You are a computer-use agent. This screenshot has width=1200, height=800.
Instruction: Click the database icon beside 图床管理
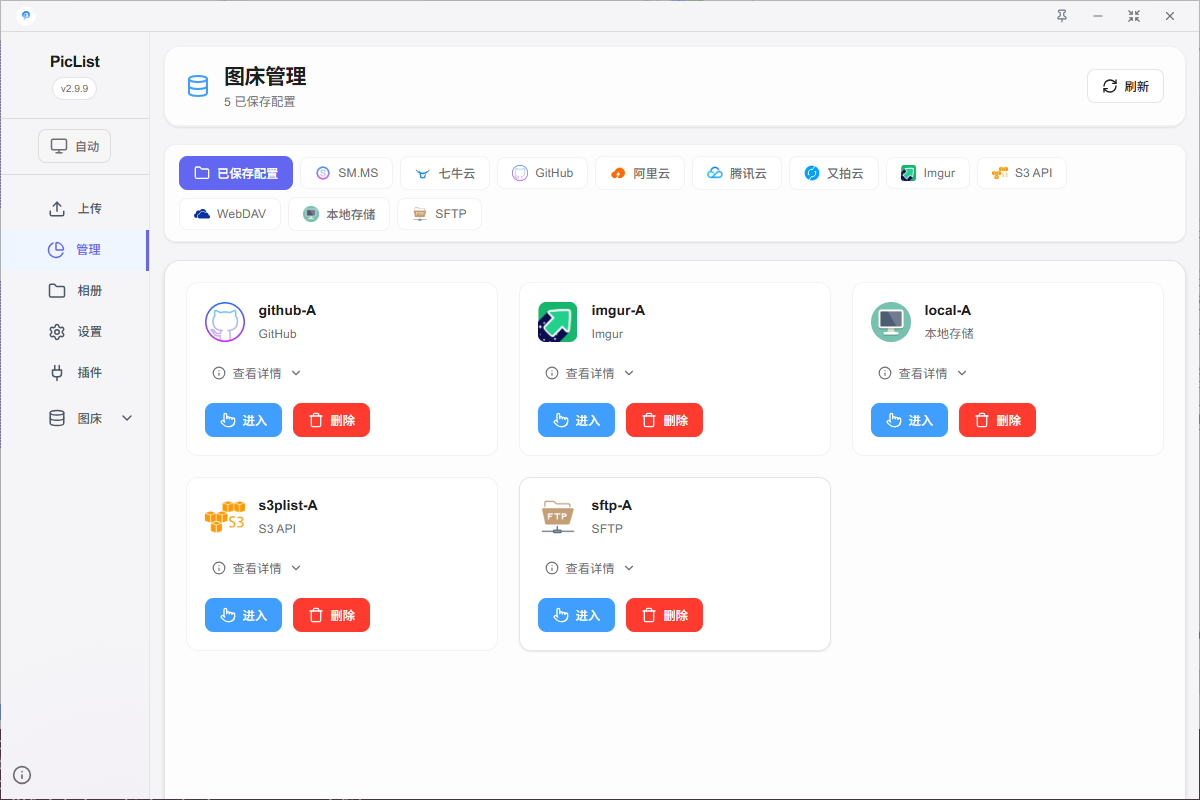click(x=198, y=86)
